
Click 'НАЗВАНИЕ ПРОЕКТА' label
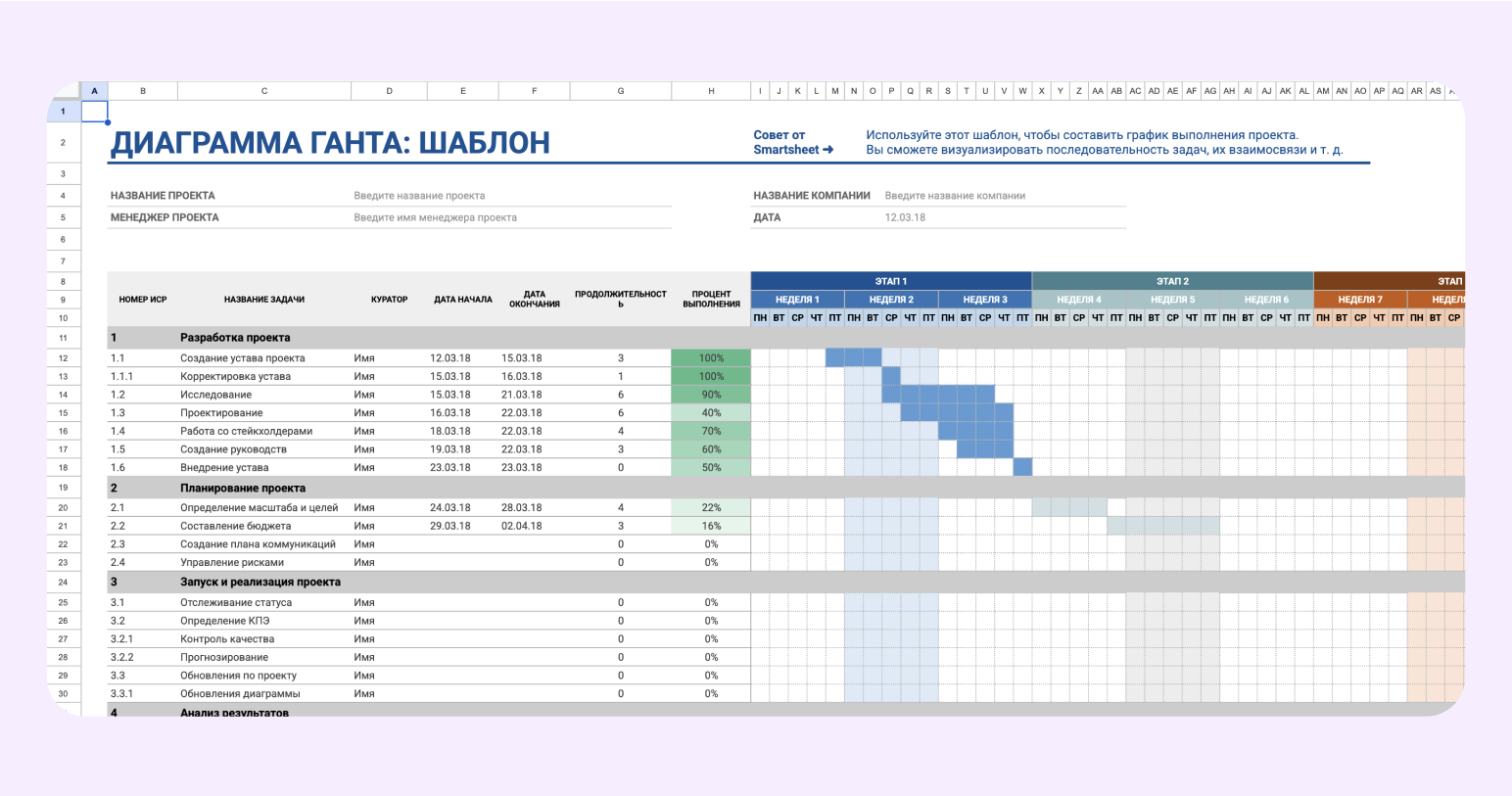pyautogui.click(x=163, y=196)
